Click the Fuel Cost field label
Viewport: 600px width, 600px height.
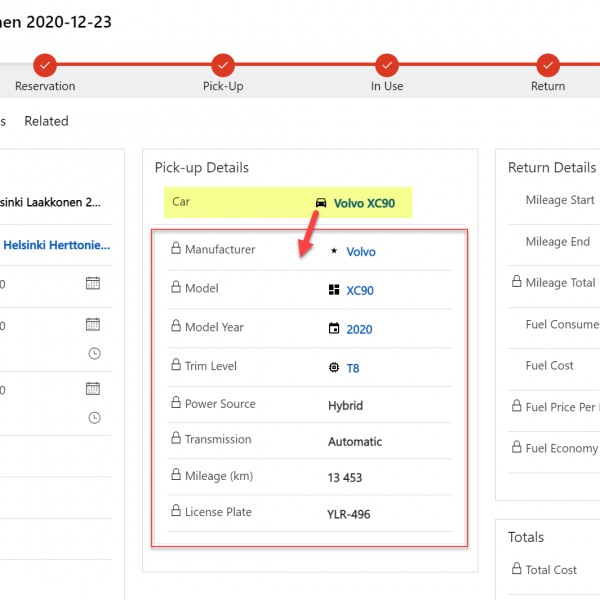pyautogui.click(x=549, y=366)
